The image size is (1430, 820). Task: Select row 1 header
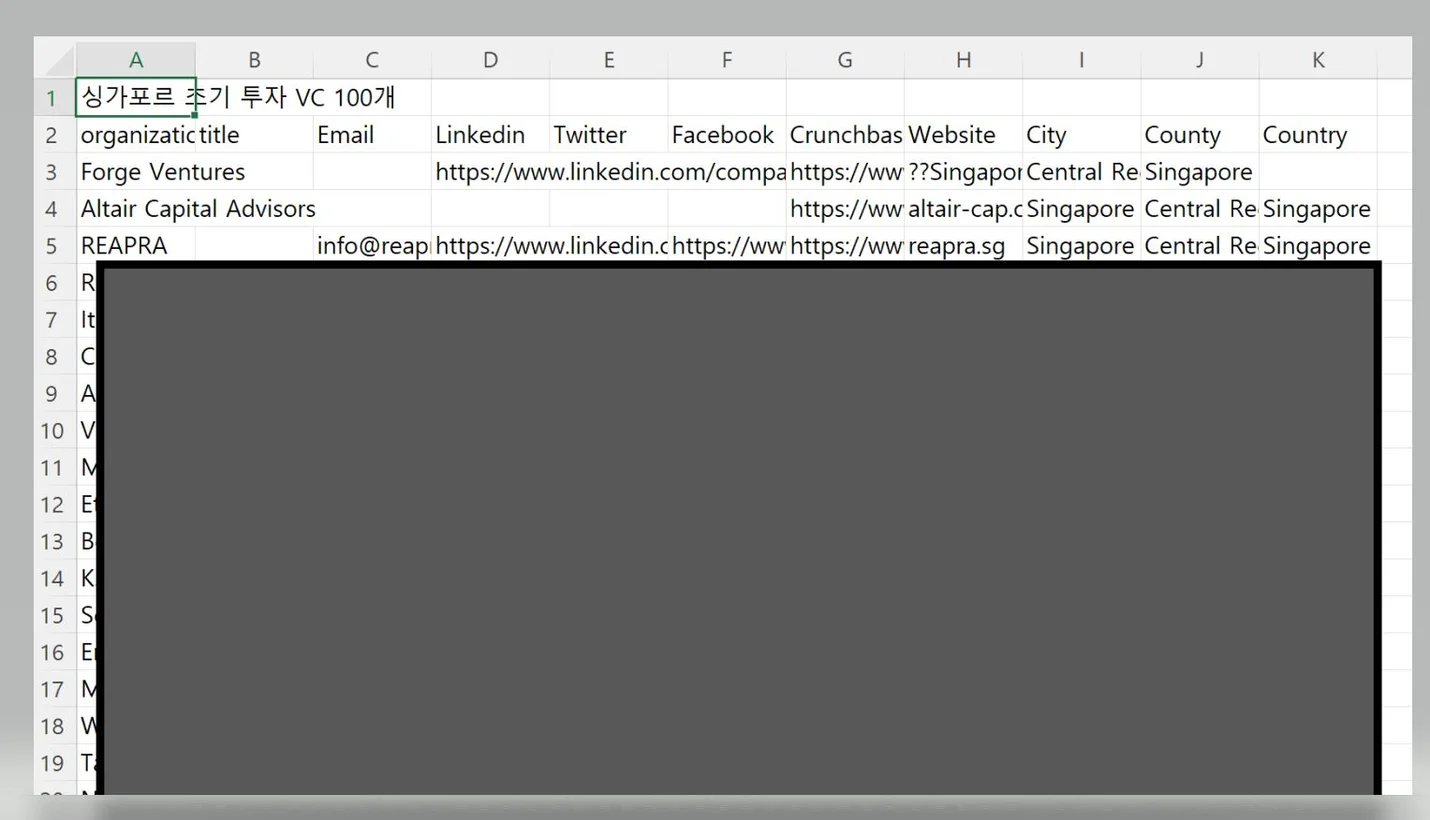55,97
